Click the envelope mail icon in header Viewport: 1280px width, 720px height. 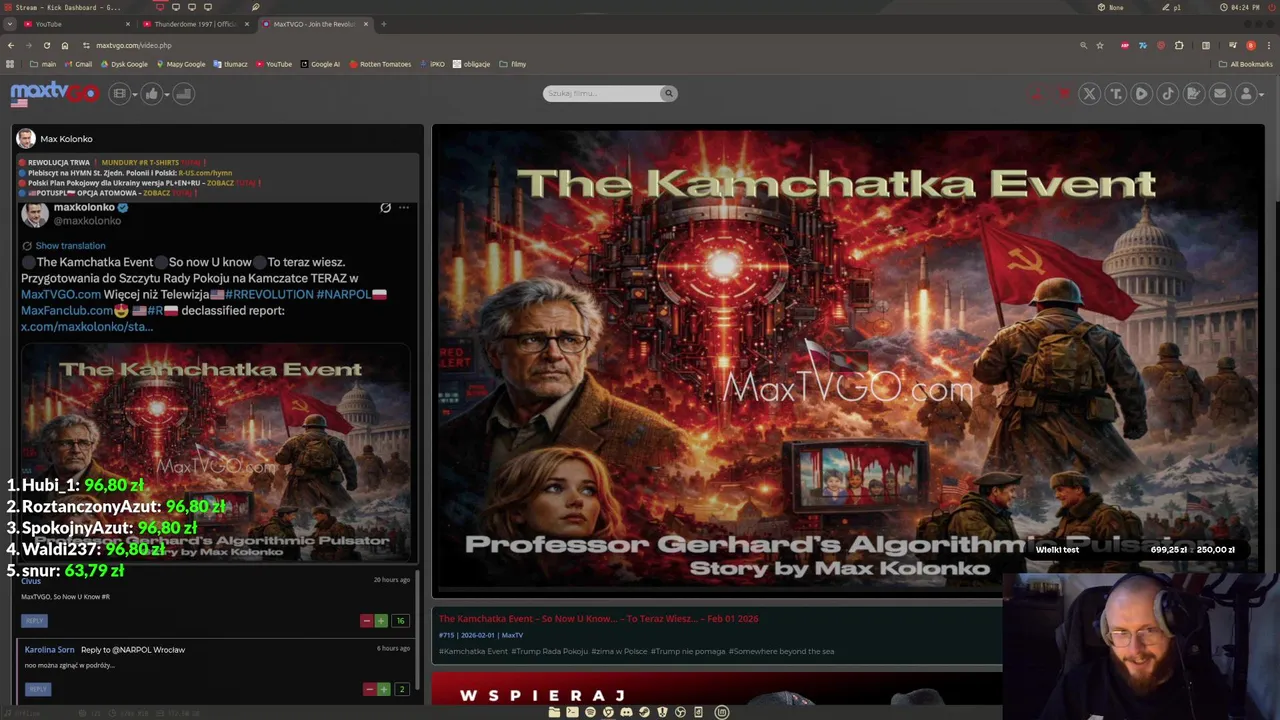tap(1219, 93)
